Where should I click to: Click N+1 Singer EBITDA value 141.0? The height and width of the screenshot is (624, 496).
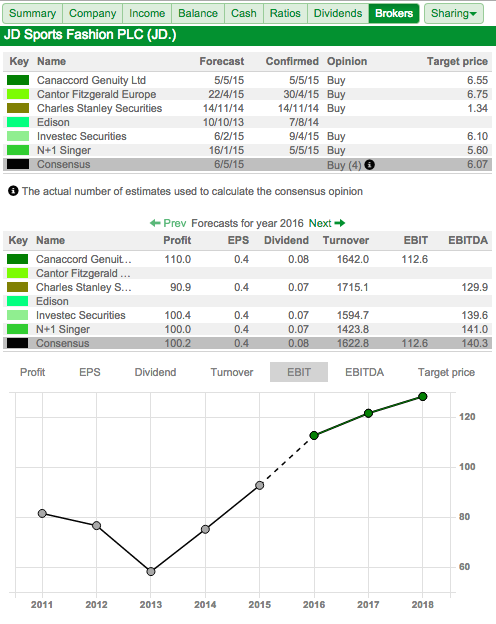coord(475,329)
